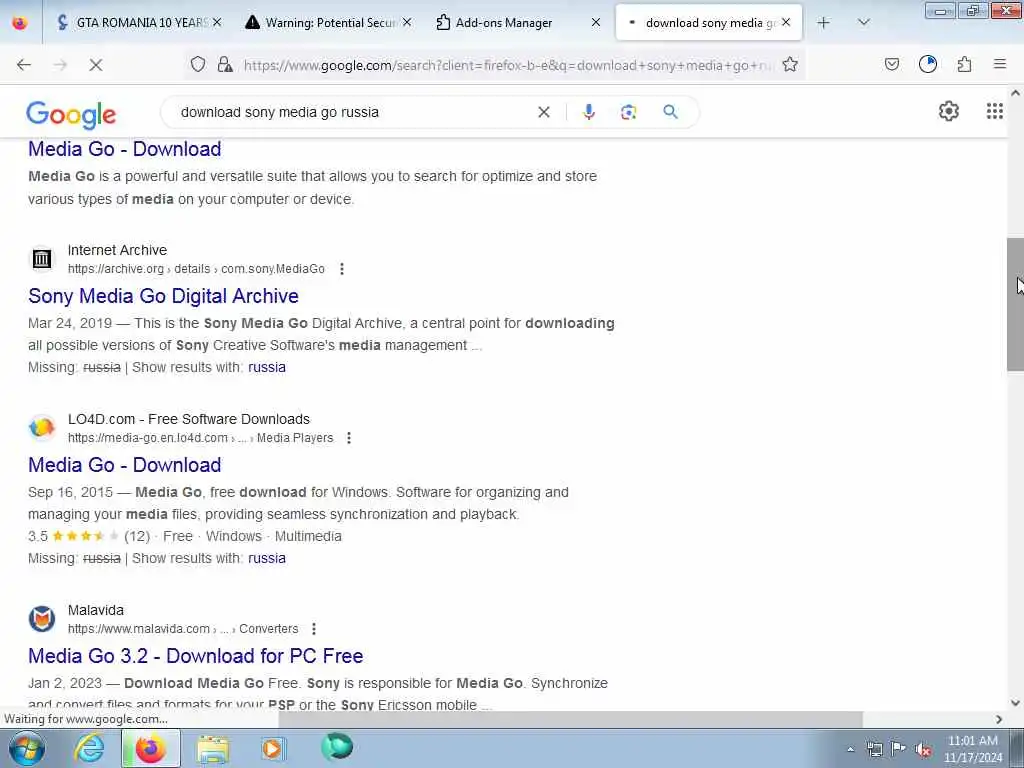1024x768 pixels.
Task: Close the GTA ROMANIA tab
Action: [x=217, y=23]
